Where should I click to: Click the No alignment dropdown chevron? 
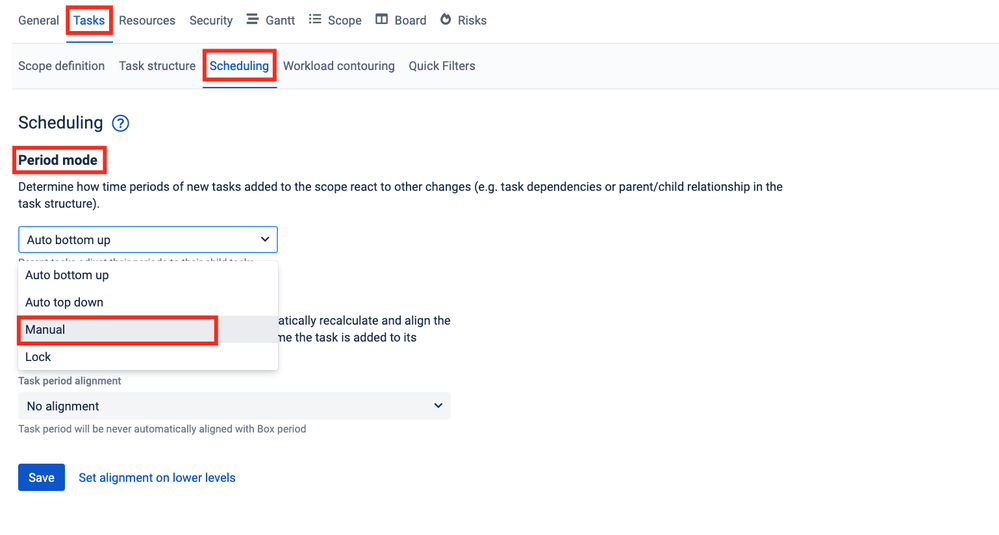coord(438,406)
